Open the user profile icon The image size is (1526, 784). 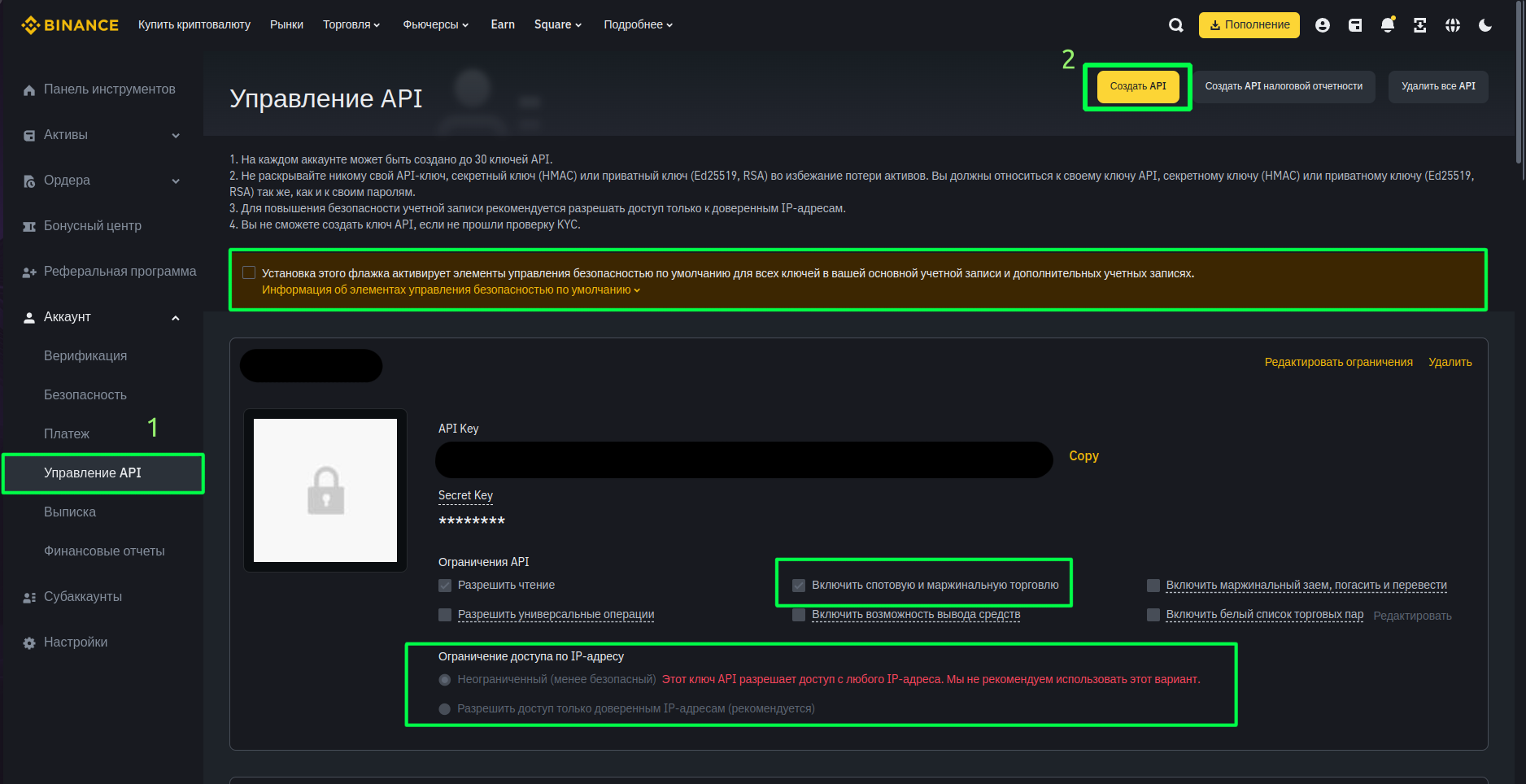[x=1323, y=25]
